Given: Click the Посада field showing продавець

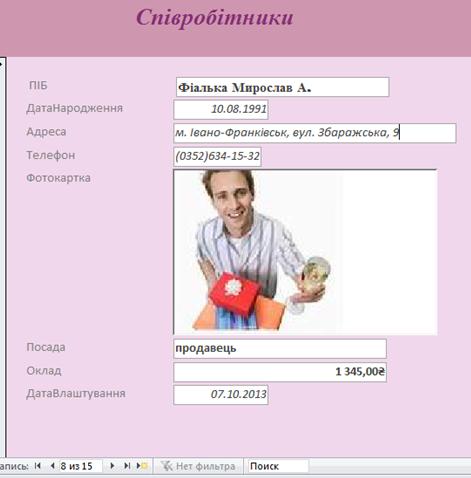Looking at the screenshot, I should click(x=280, y=348).
